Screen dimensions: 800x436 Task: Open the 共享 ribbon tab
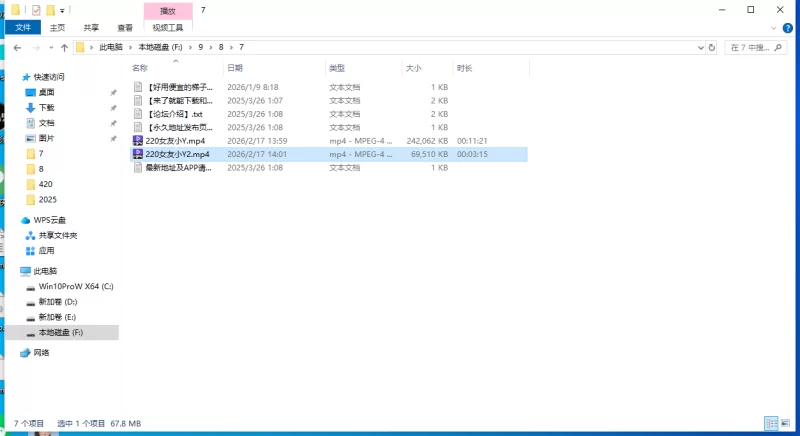(91, 28)
